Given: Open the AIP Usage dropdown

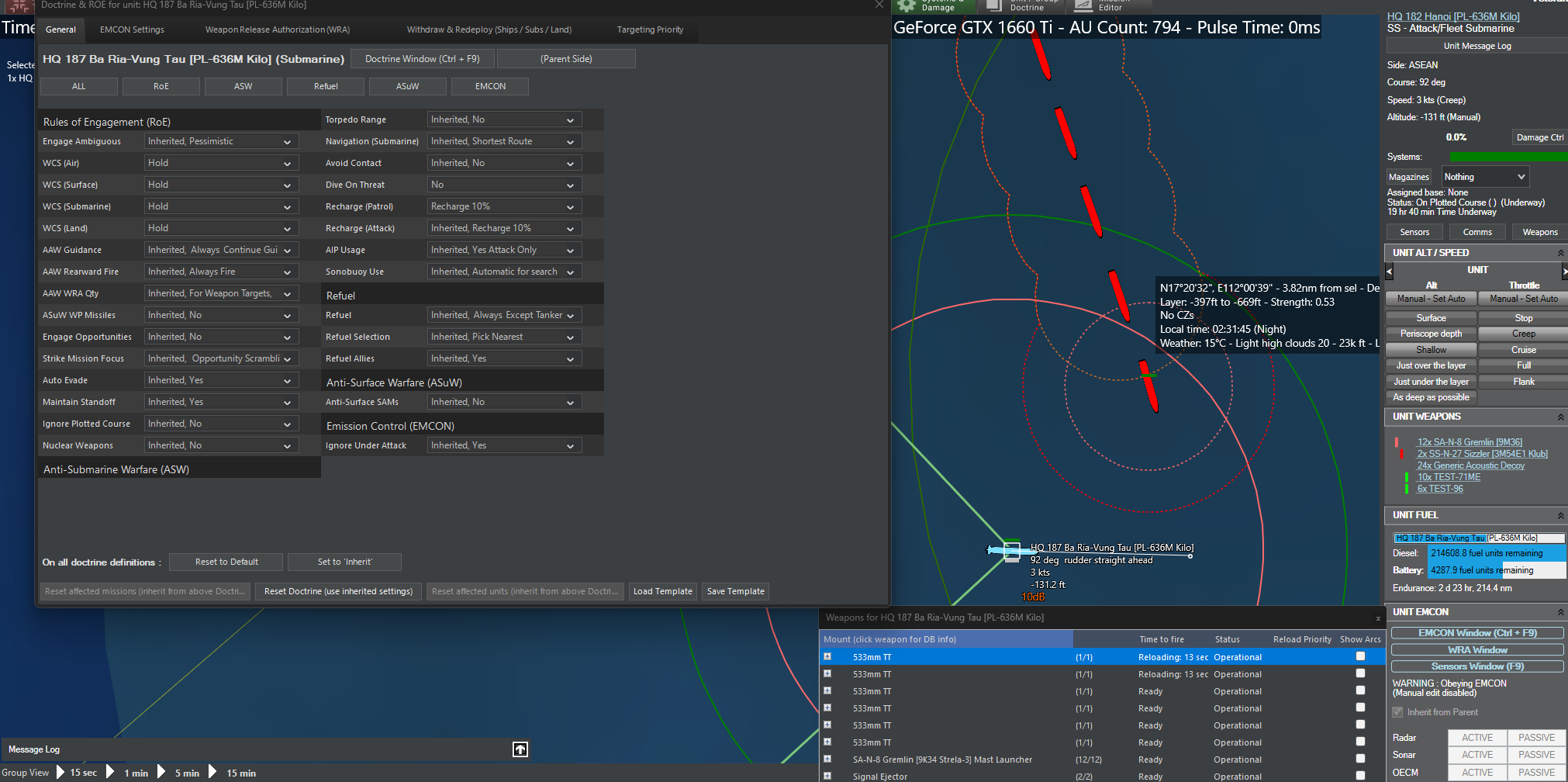Looking at the screenshot, I should 504,250.
